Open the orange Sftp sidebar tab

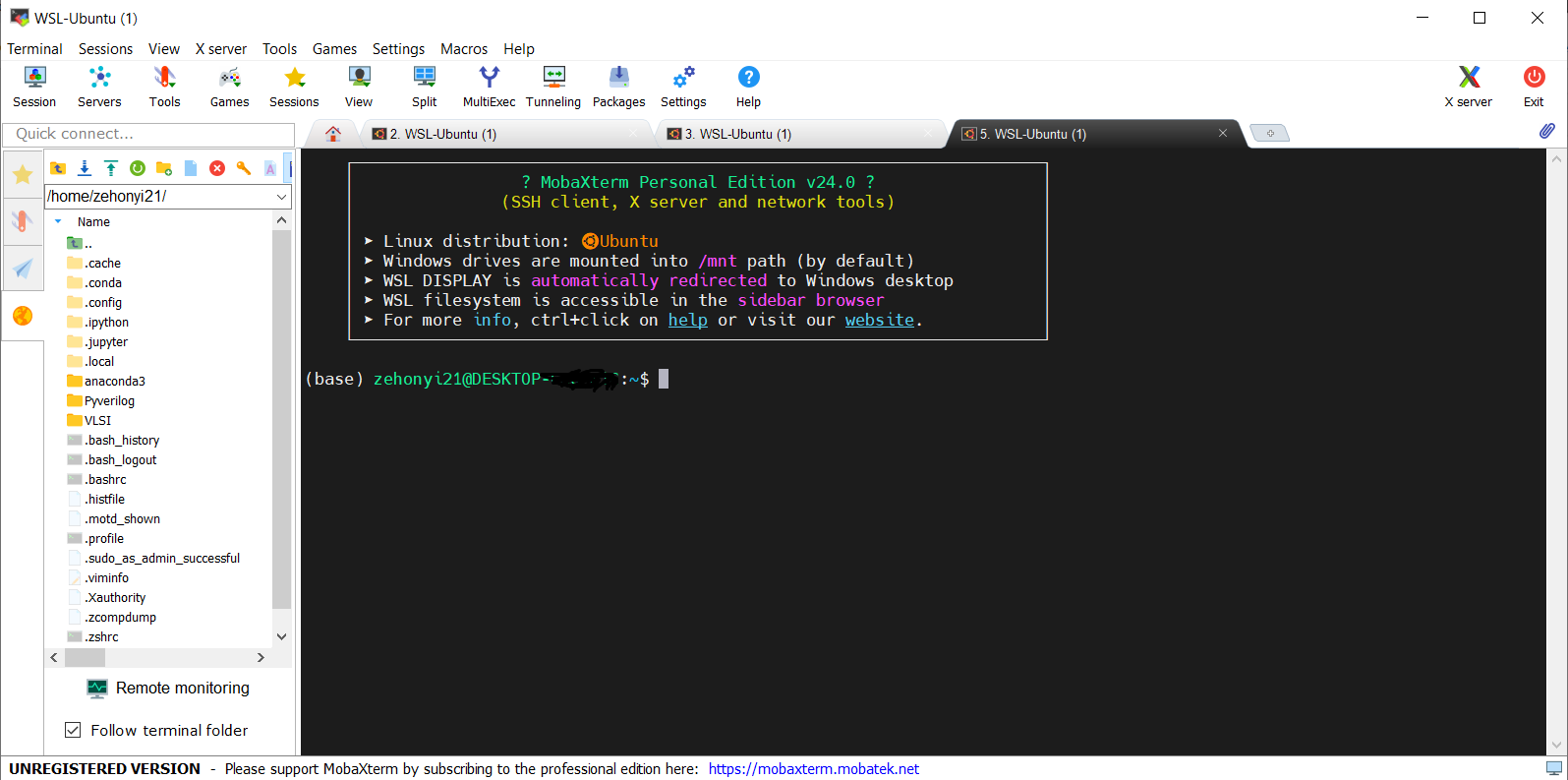pos(23,316)
